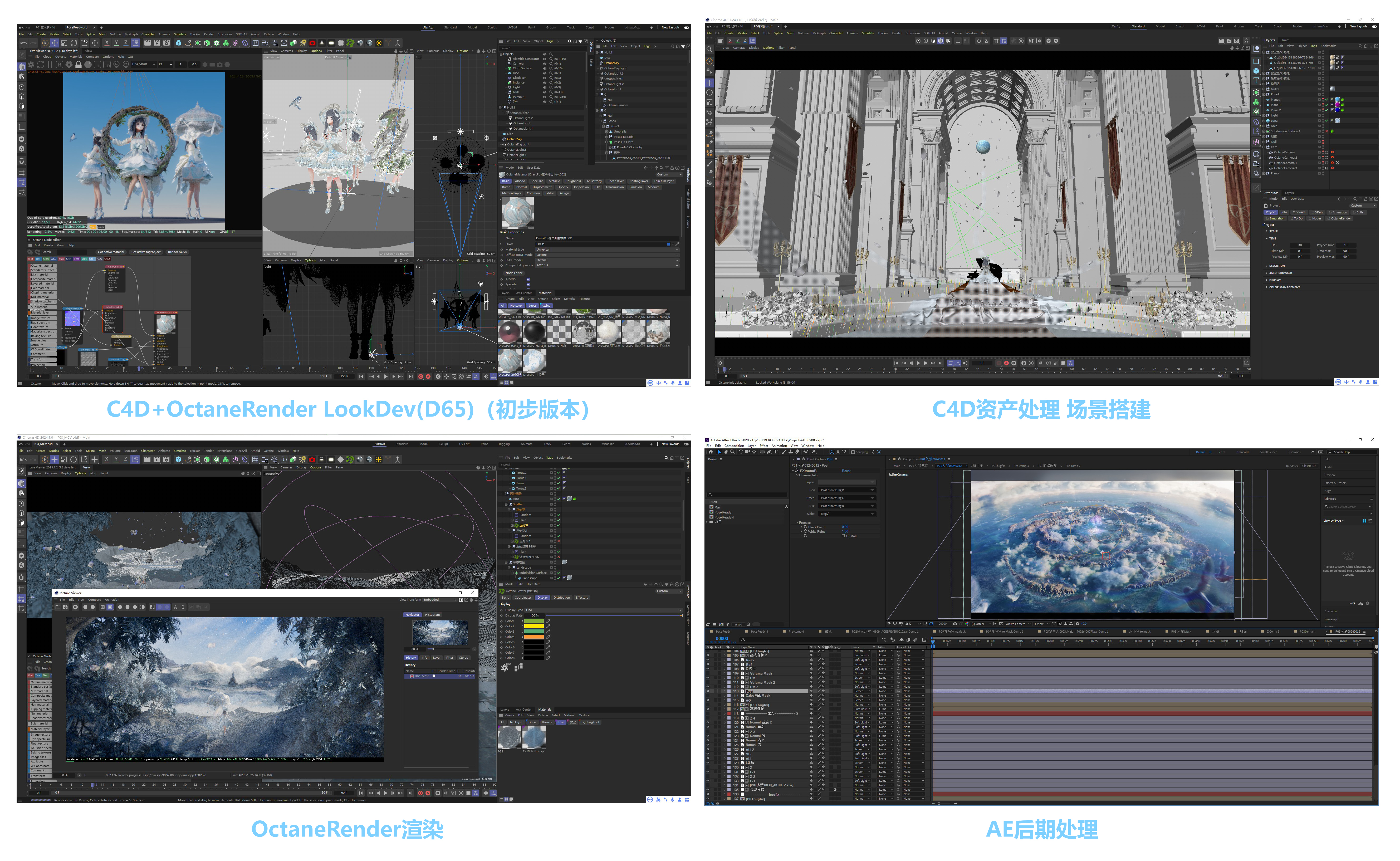The image size is (1400, 861).
Task: Click X axis lock icon in P03_MCV toolbar
Action: [x=106, y=459]
